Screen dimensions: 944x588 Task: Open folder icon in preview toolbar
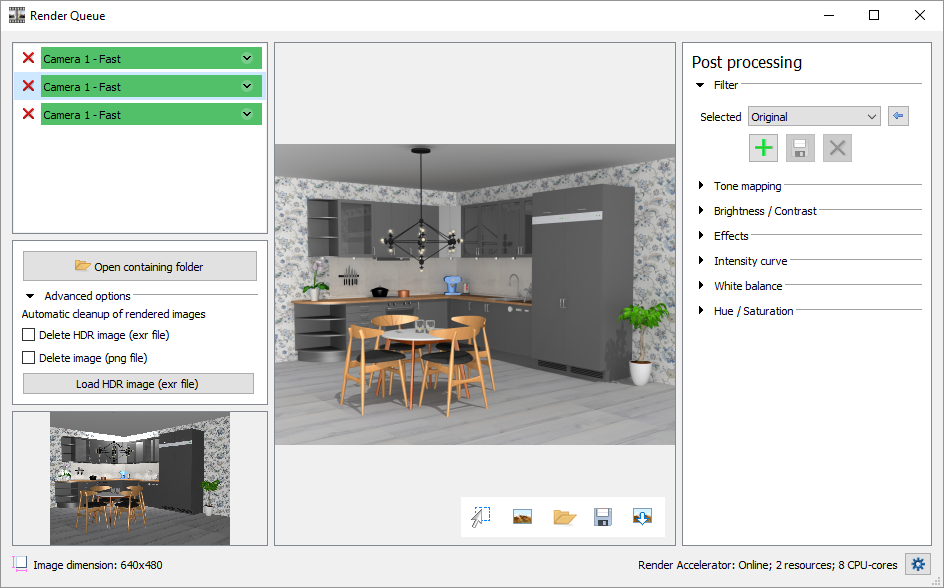coord(565,517)
